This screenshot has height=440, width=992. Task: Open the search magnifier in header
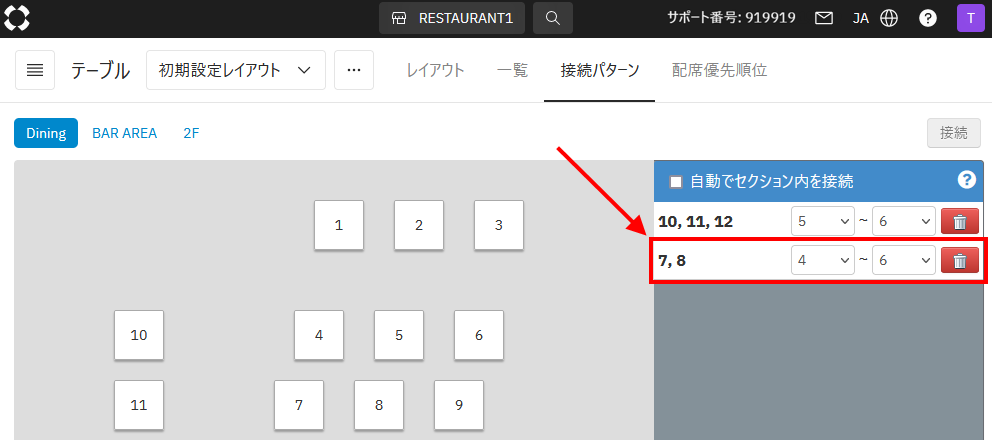tap(553, 18)
